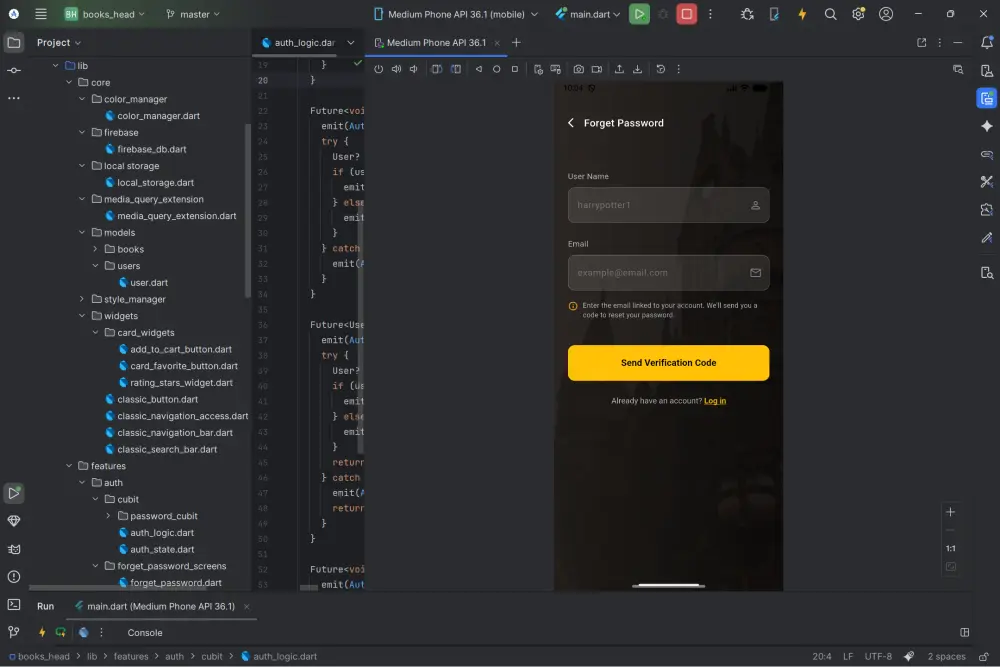The height and width of the screenshot is (667, 1000).
Task: Start screen recording from the emulator toolbar
Action: 597,69
